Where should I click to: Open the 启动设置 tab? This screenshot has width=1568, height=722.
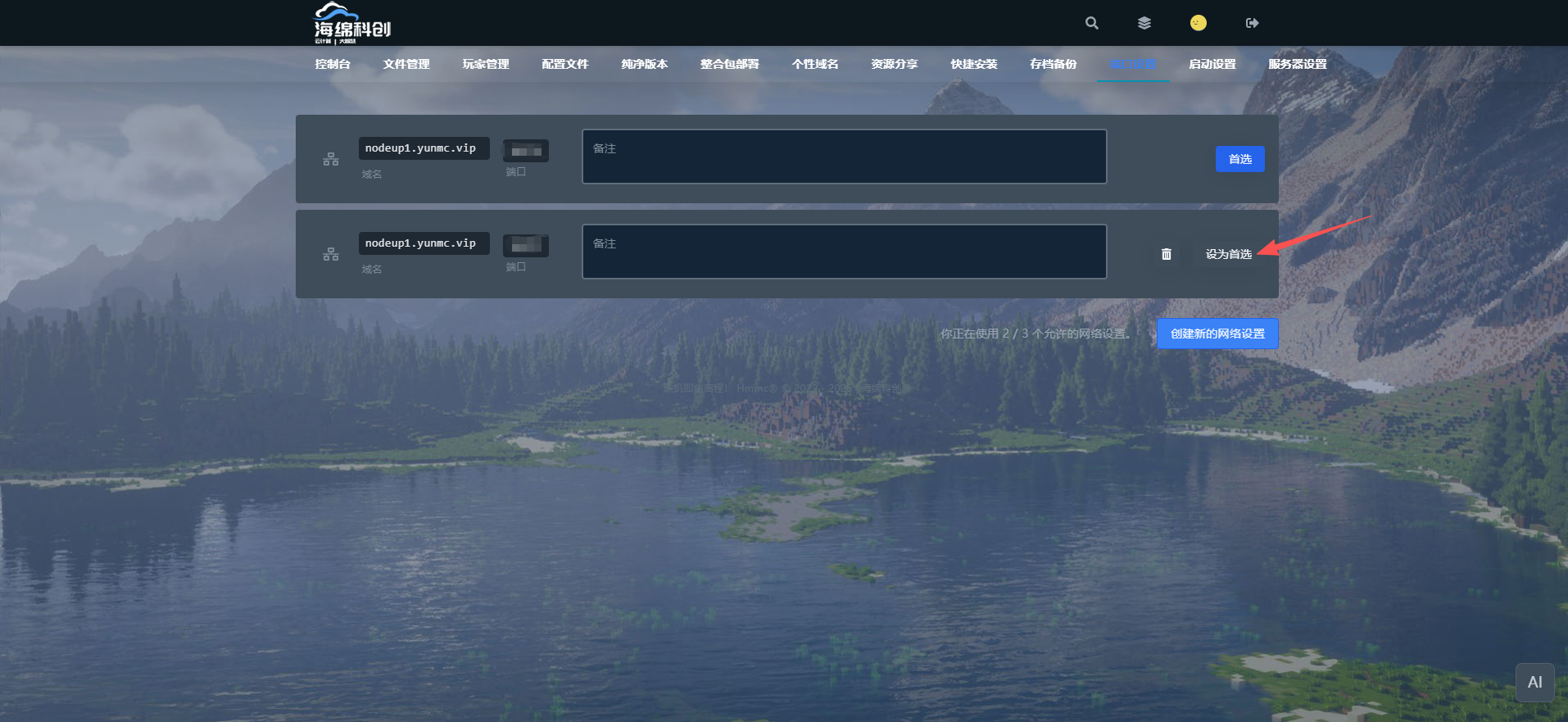[x=1212, y=64]
